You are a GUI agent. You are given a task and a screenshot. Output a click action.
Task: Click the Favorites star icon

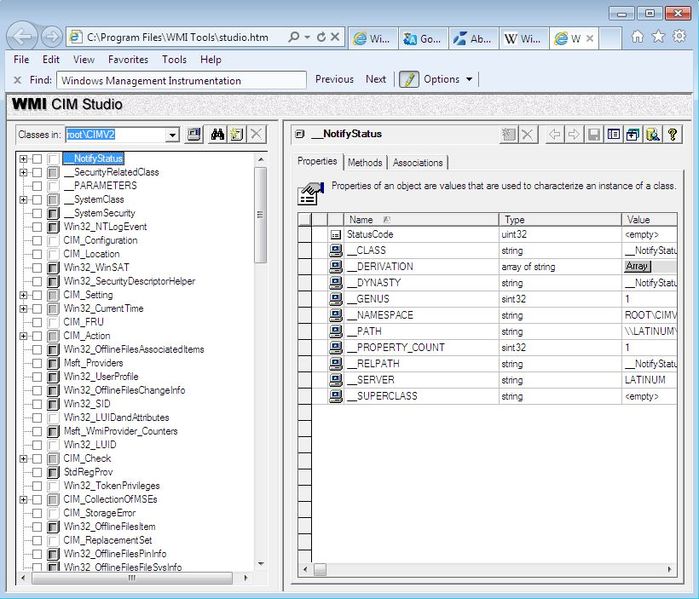[x=658, y=36]
